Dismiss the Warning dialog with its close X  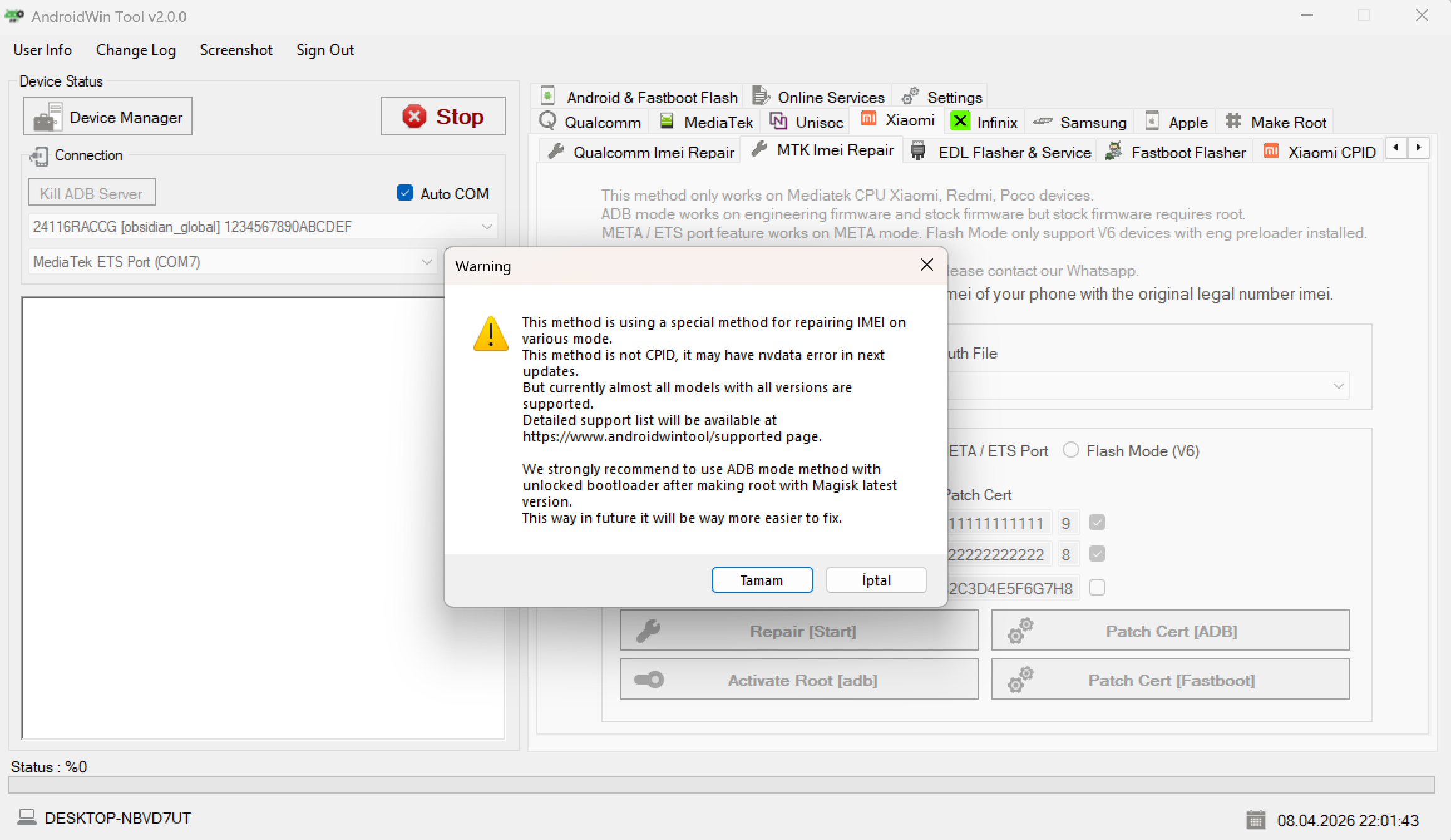926,265
